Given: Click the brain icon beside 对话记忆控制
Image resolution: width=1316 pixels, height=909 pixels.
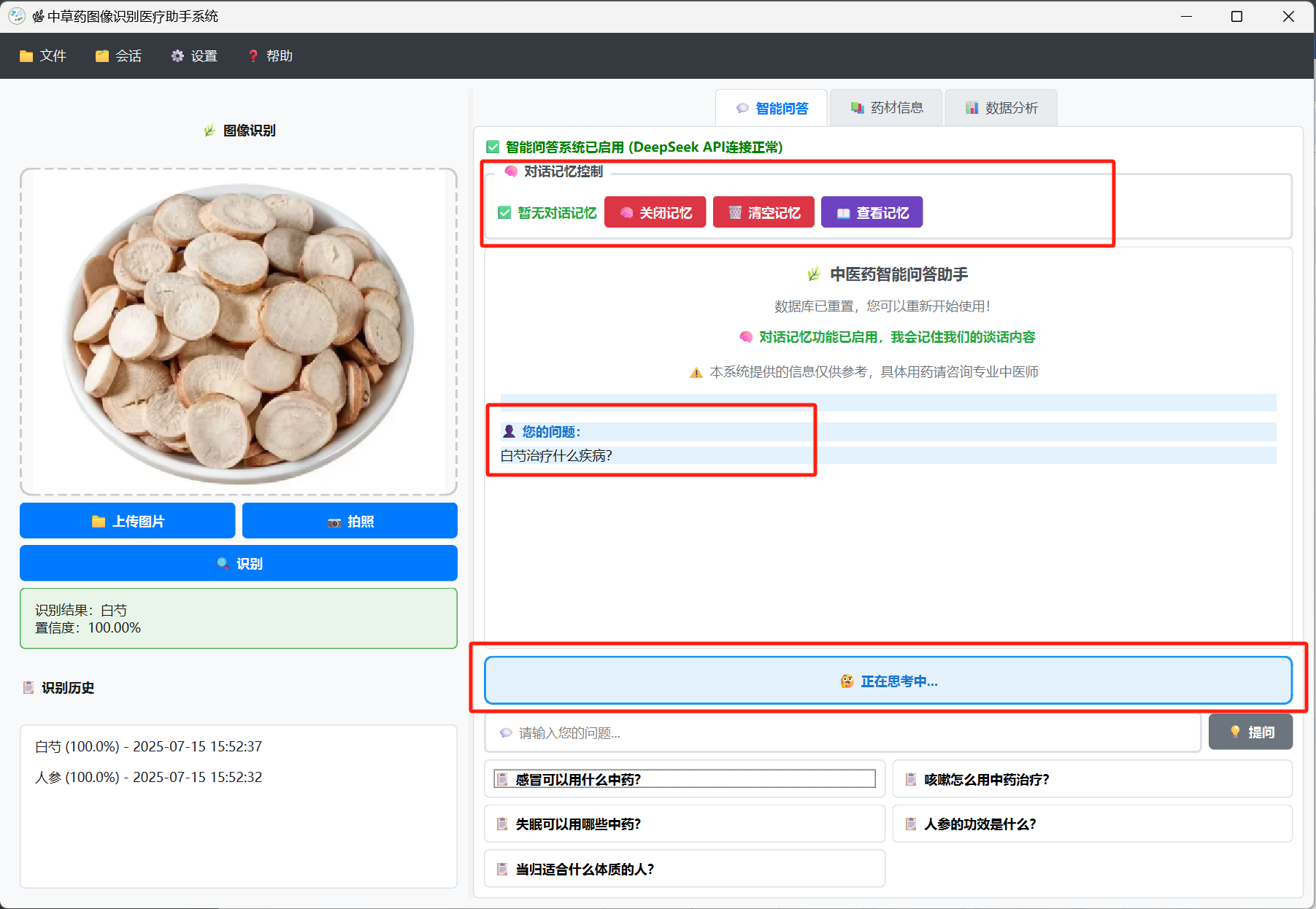Looking at the screenshot, I should 511,171.
